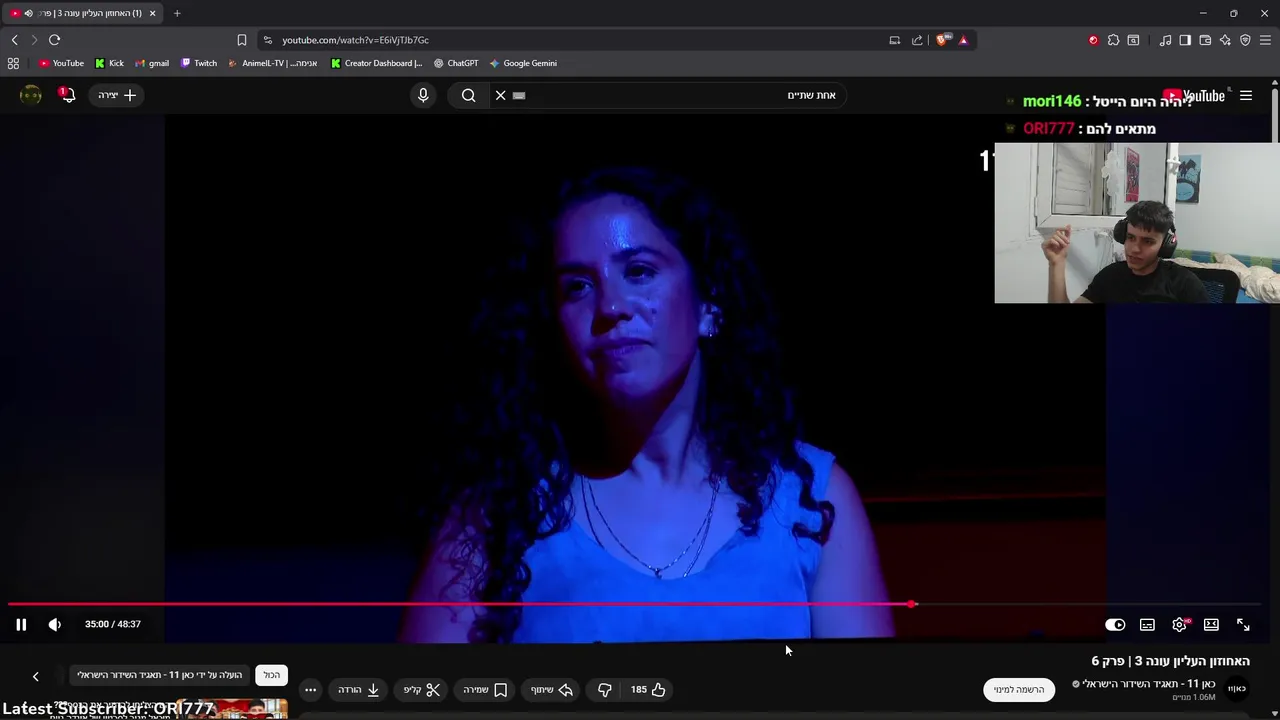
Task: Toggle the autoplay switch in player controls
Action: (1115, 625)
